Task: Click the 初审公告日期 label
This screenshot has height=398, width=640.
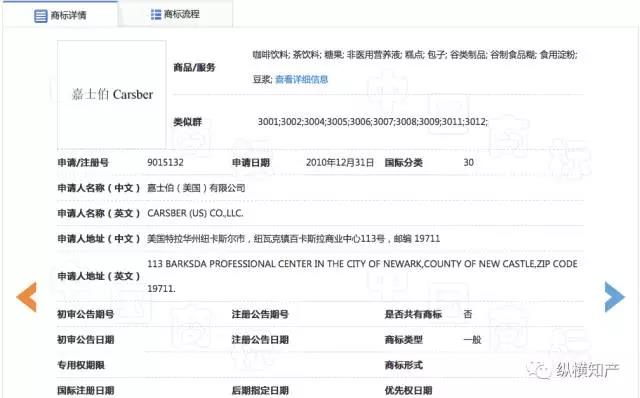Action: 85,339
